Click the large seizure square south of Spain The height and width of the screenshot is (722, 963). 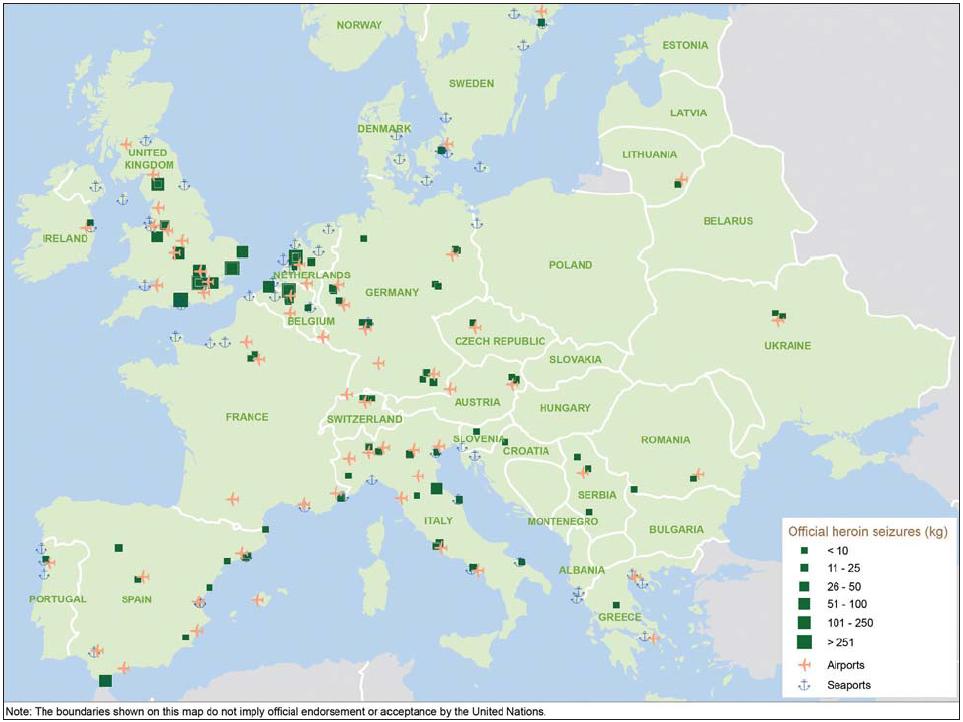tap(105, 681)
